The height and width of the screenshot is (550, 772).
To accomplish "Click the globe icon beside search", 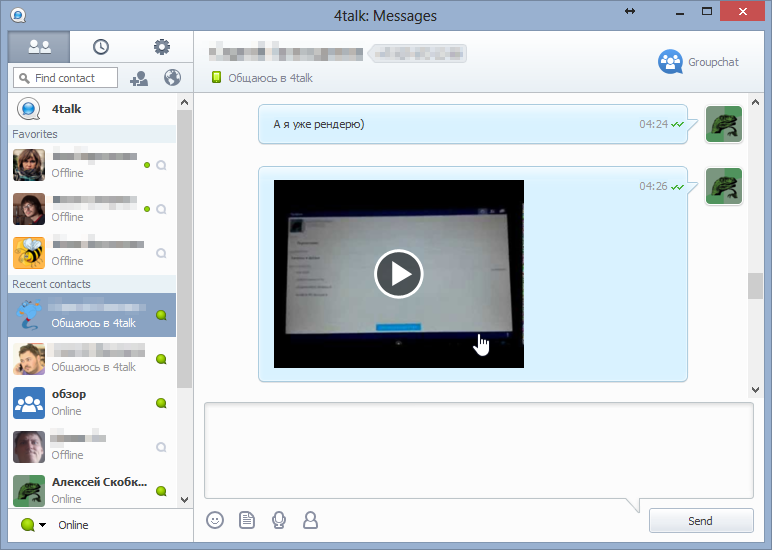I will (x=172, y=78).
